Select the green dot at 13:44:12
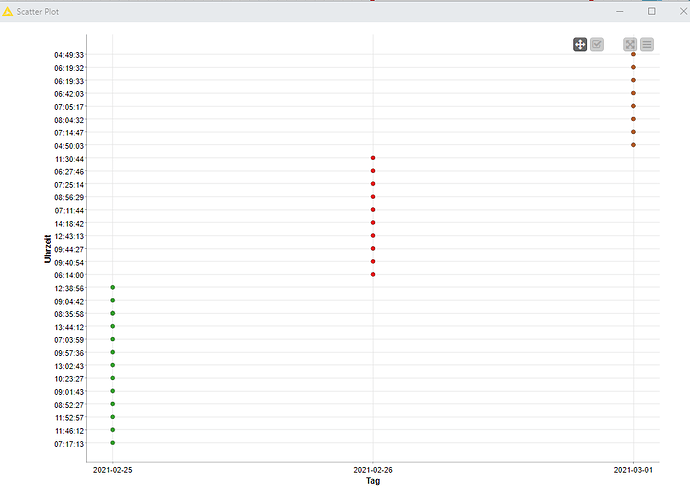The width and height of the screenshot is (690, 498). [113, 326]
